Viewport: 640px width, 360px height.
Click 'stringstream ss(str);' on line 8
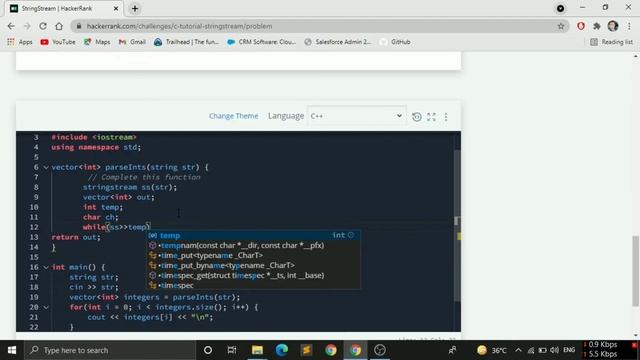coord(130,187)
